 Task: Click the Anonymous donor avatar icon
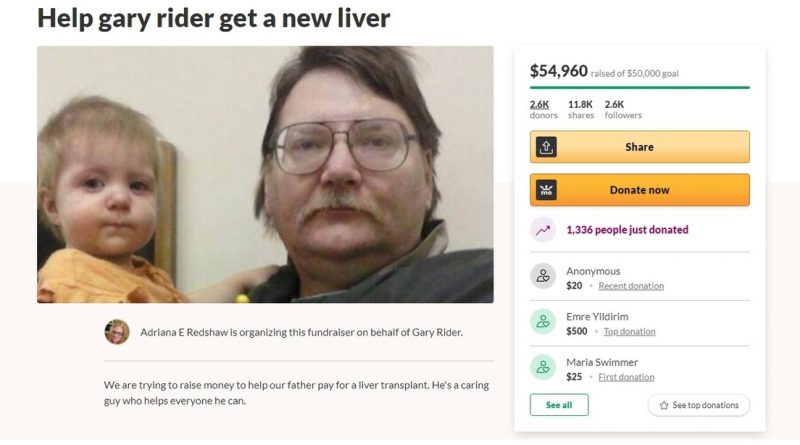click(543, 276)
